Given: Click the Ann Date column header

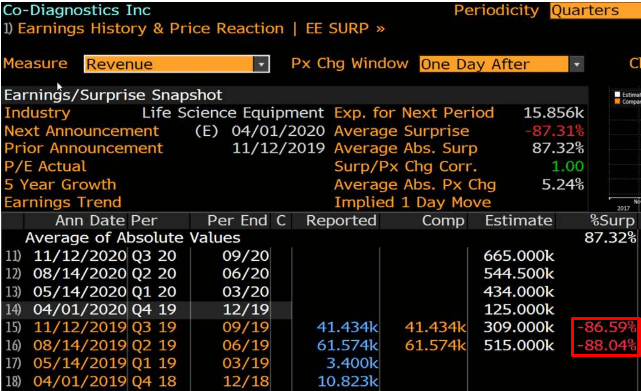Looking at the screenshot, I should click(90, 221).
